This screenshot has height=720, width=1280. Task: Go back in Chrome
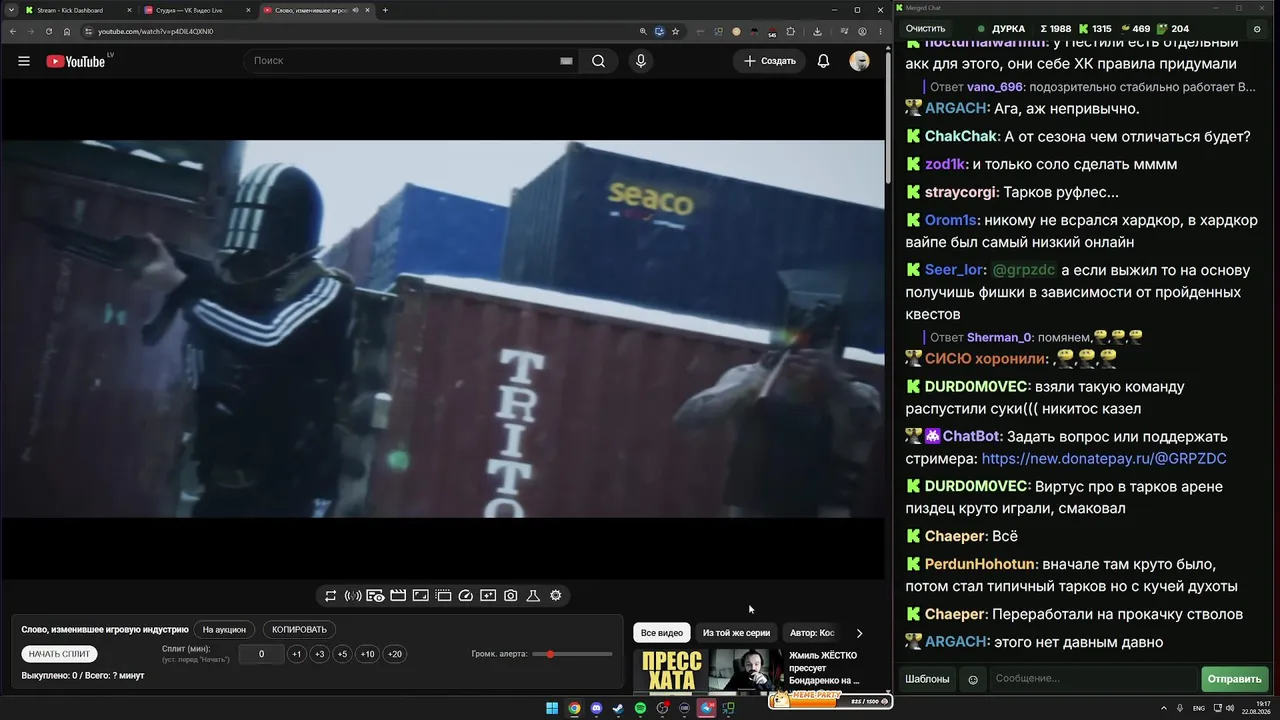tap(13, 31)
